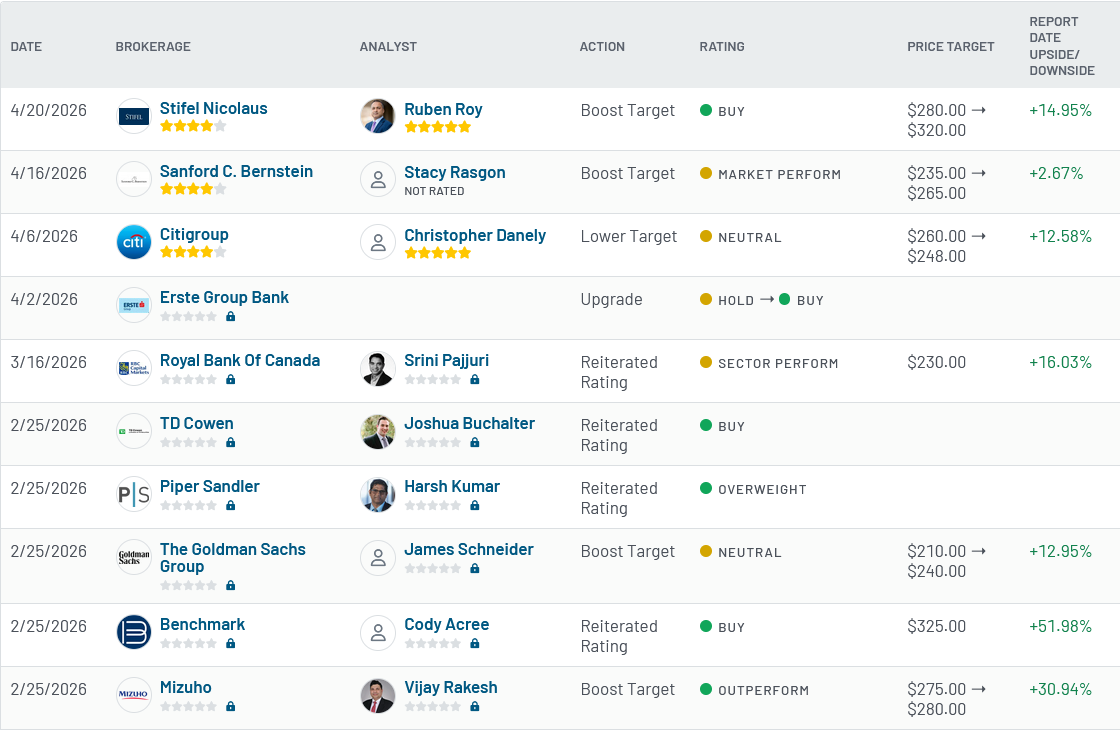Sort by the RATING column header
Screen dimensions: 1120x730
click(721, 46)
